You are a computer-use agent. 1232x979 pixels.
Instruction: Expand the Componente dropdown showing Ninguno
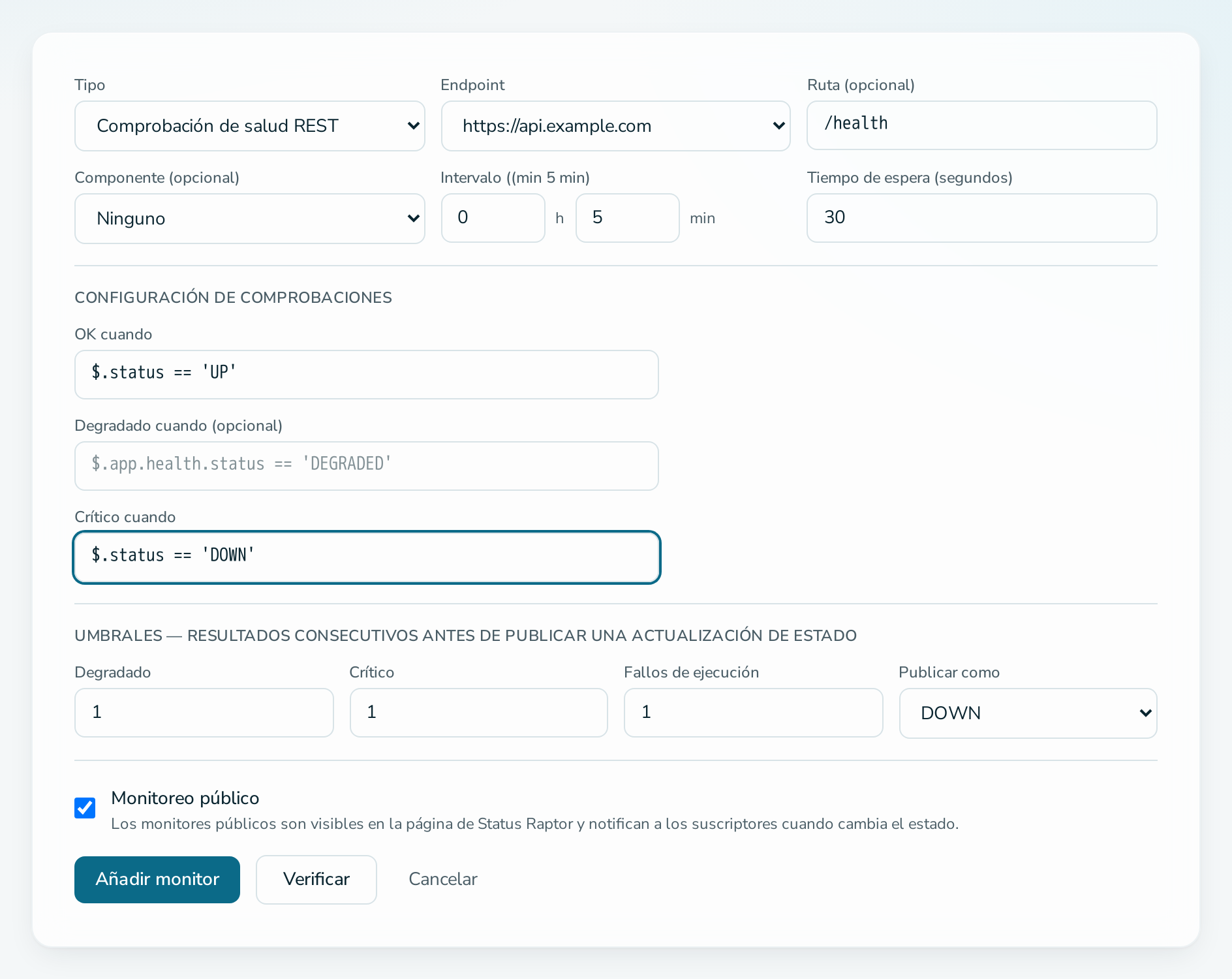[x=249, y=219]
